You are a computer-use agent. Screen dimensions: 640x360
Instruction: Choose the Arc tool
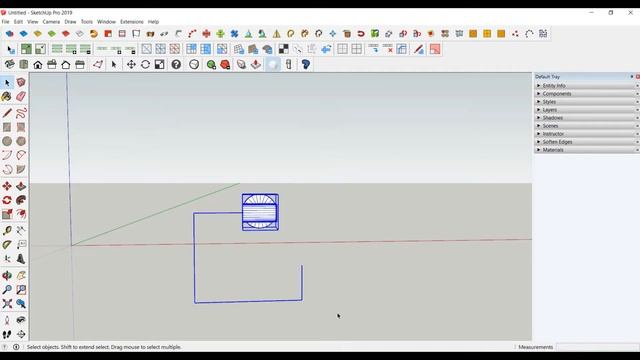tap(7, 155)
